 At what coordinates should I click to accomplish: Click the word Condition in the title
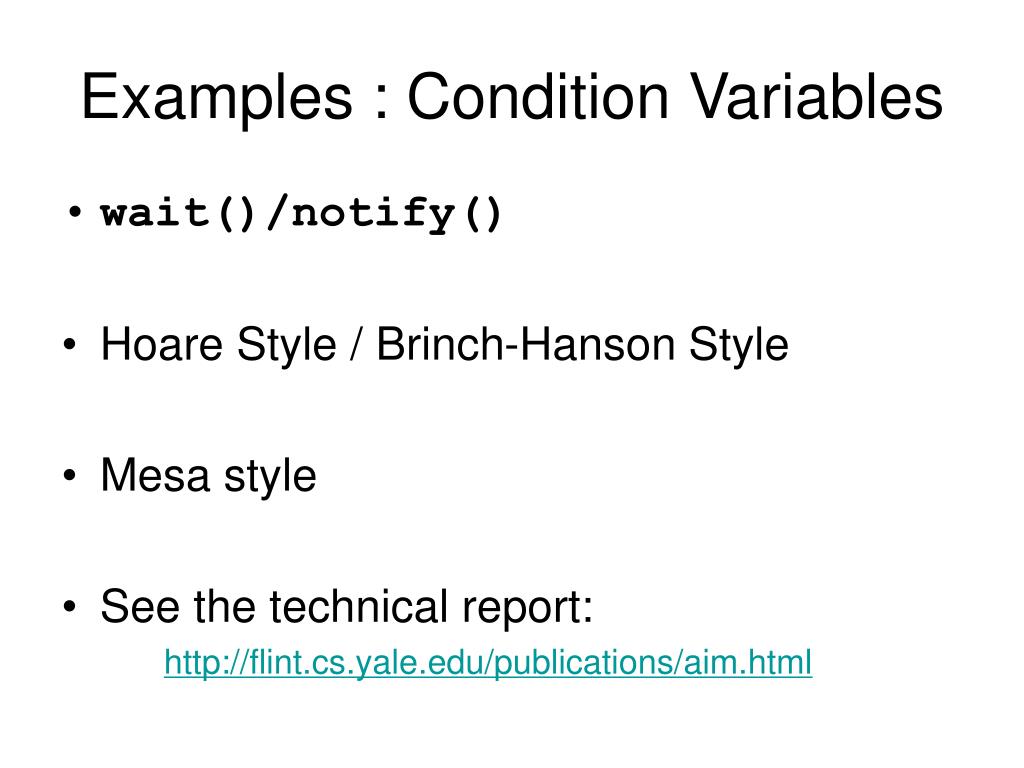(x=538, y=97)
